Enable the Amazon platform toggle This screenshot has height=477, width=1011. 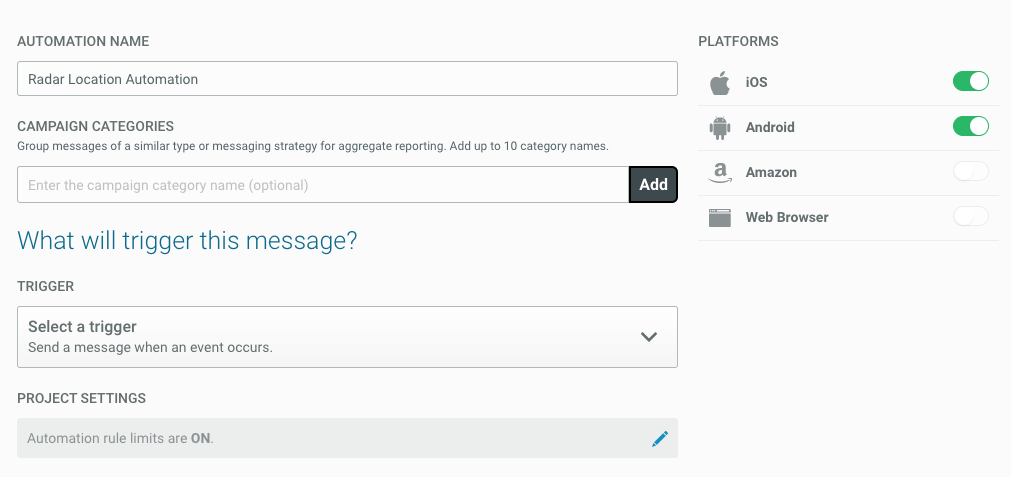(970, 172)
